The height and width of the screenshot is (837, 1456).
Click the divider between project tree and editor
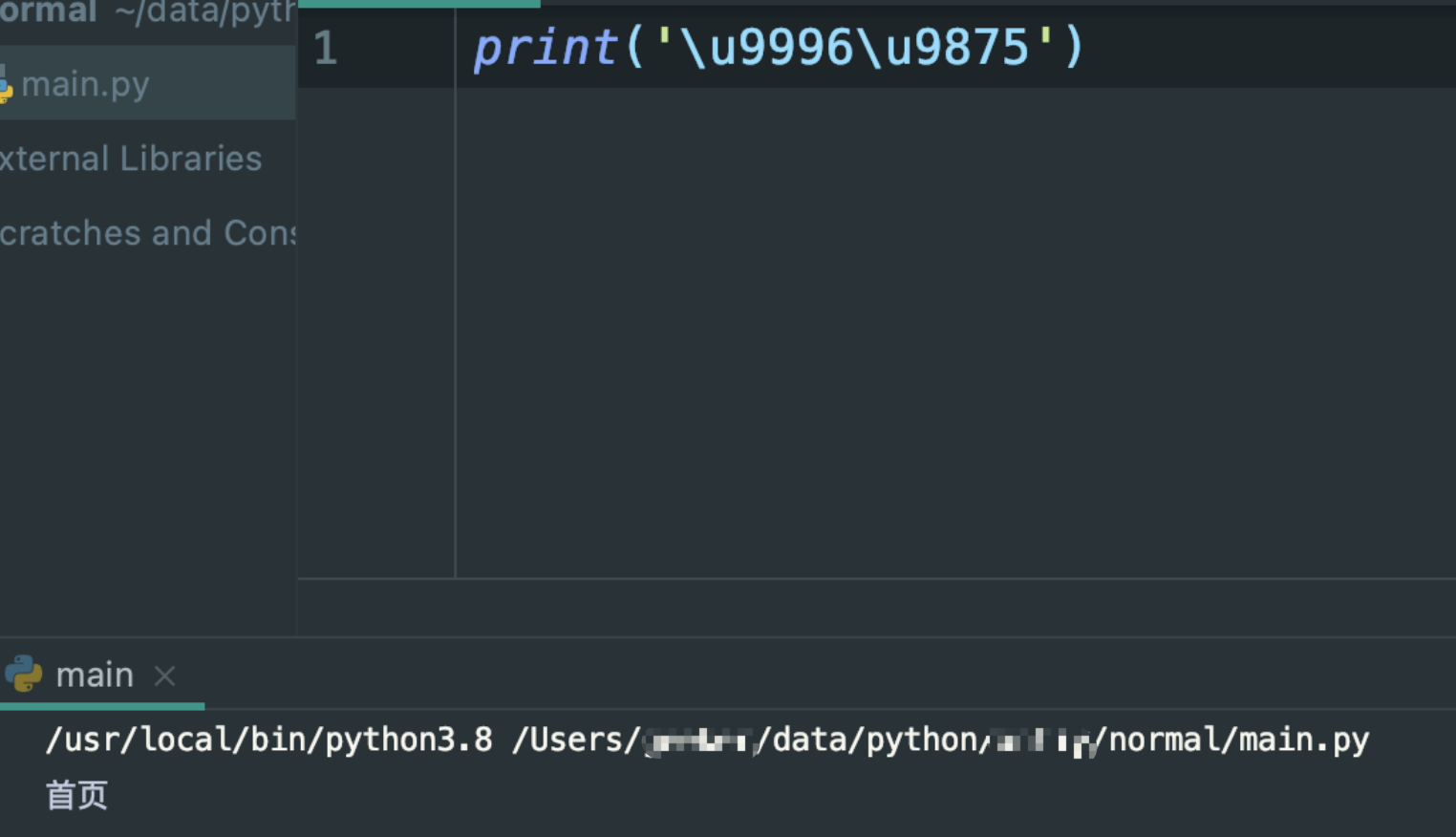[297, 334]
